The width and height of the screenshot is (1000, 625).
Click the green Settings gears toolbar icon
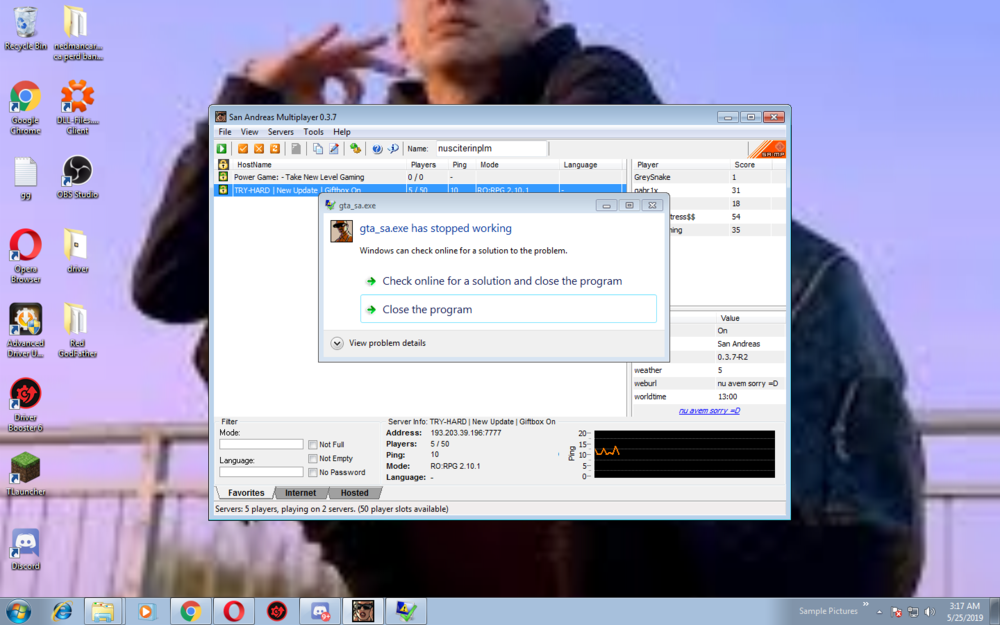(x=355, y=149)
